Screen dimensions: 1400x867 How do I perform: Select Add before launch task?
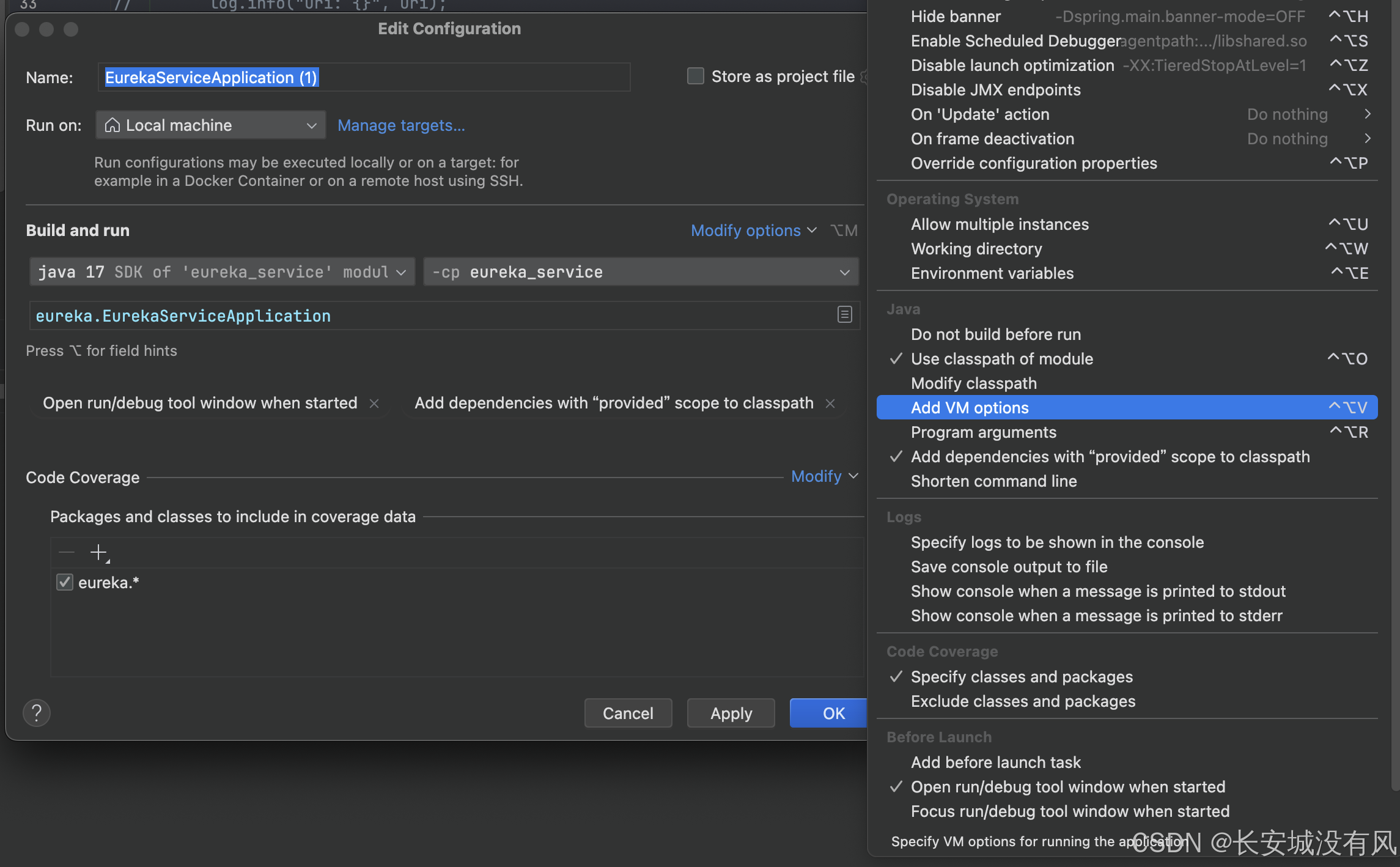(x=1127, y=762)
